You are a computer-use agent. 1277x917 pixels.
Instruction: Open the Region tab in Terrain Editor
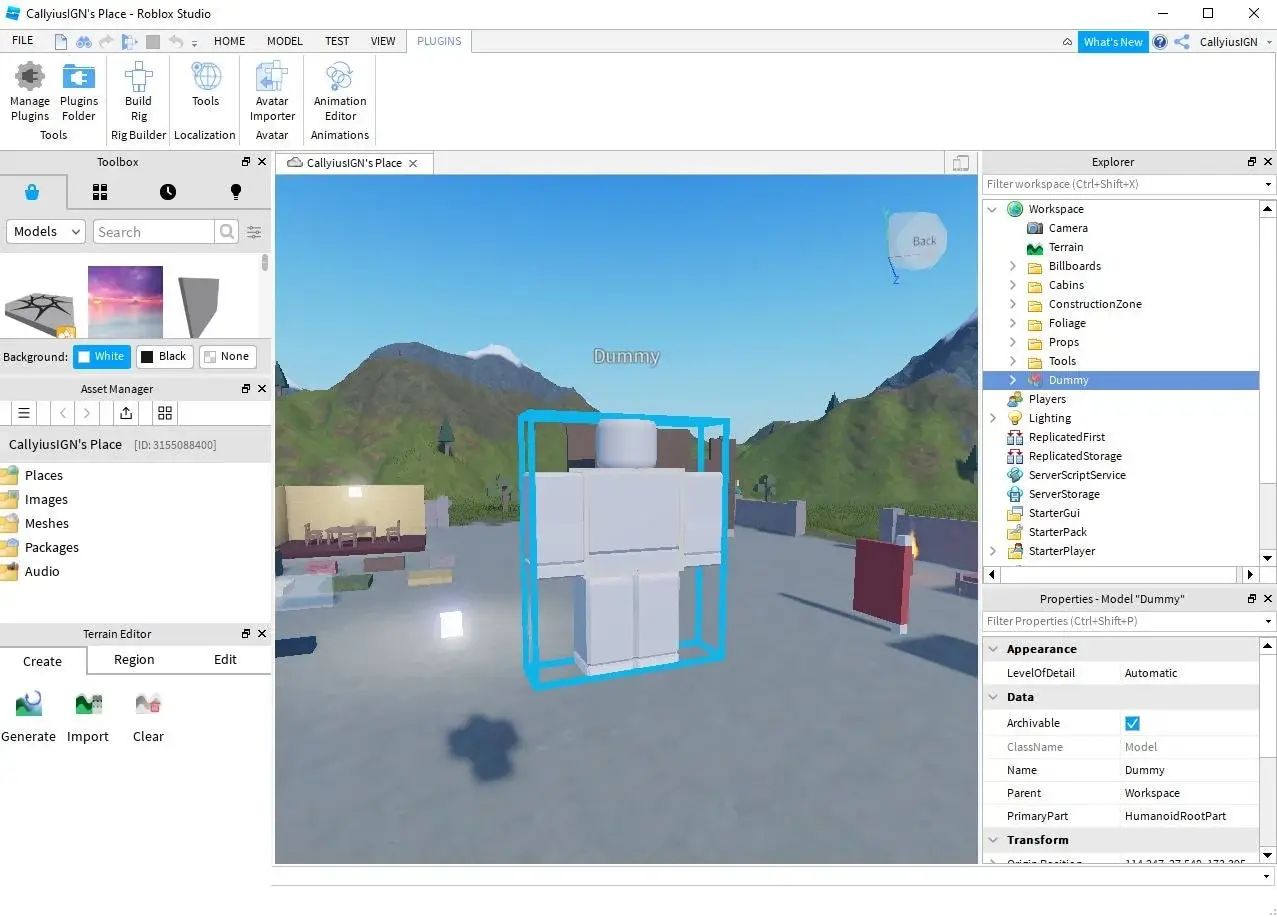click(134, 660)
